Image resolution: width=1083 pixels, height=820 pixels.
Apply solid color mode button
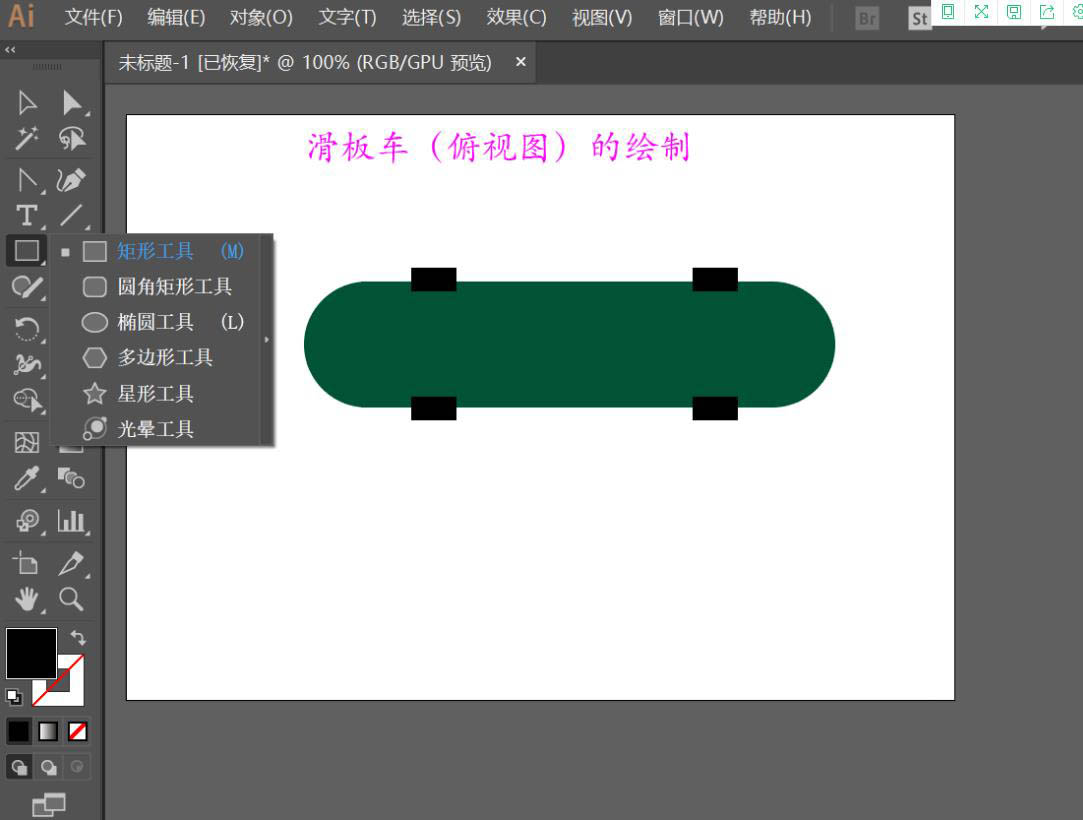pyautogui.click(x=19, y=731)
